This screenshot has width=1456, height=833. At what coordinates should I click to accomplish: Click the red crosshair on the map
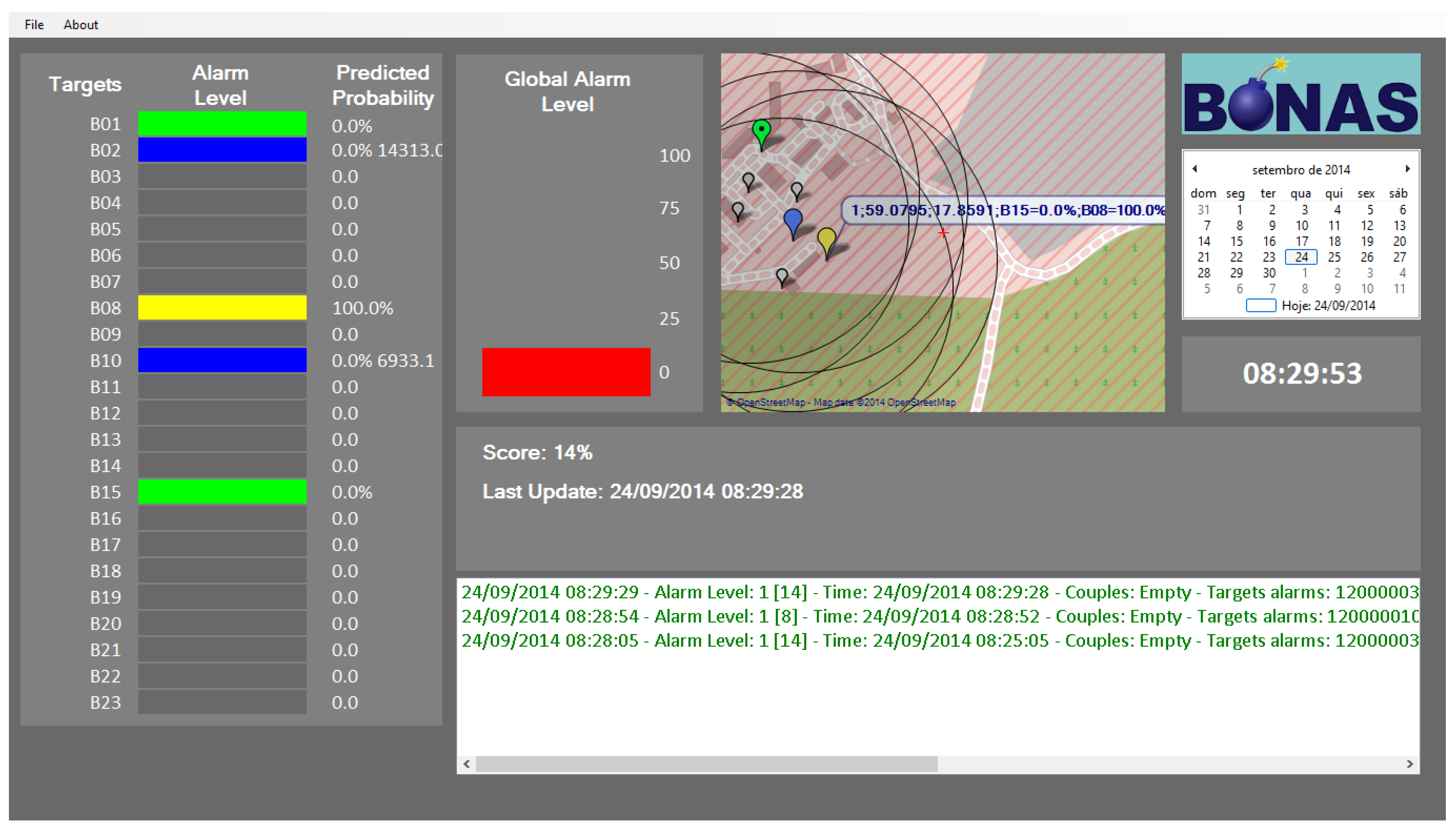point(943,233)
